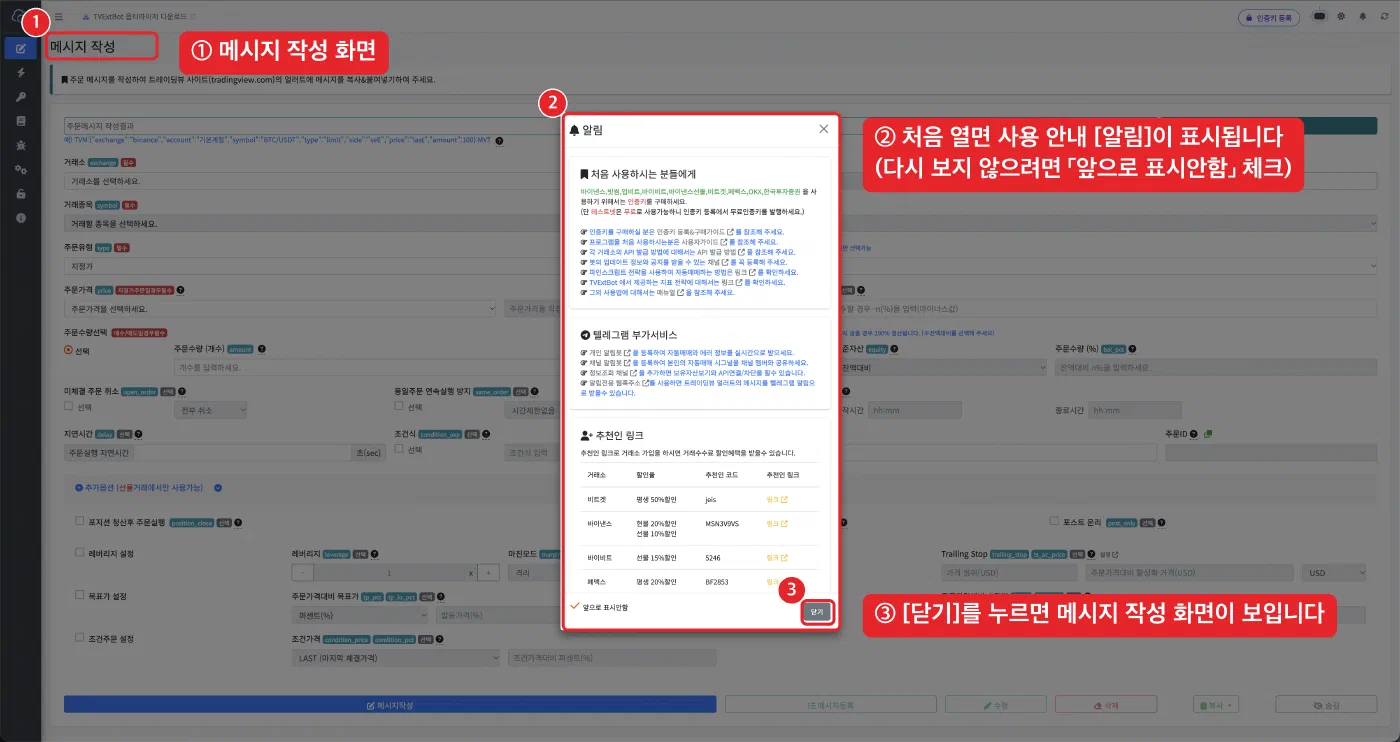This screenshot has height=742, width=1400.
Task: Check the 목표가 설정 checkbox
Action: pyautogui.click(x=80, y=595)
